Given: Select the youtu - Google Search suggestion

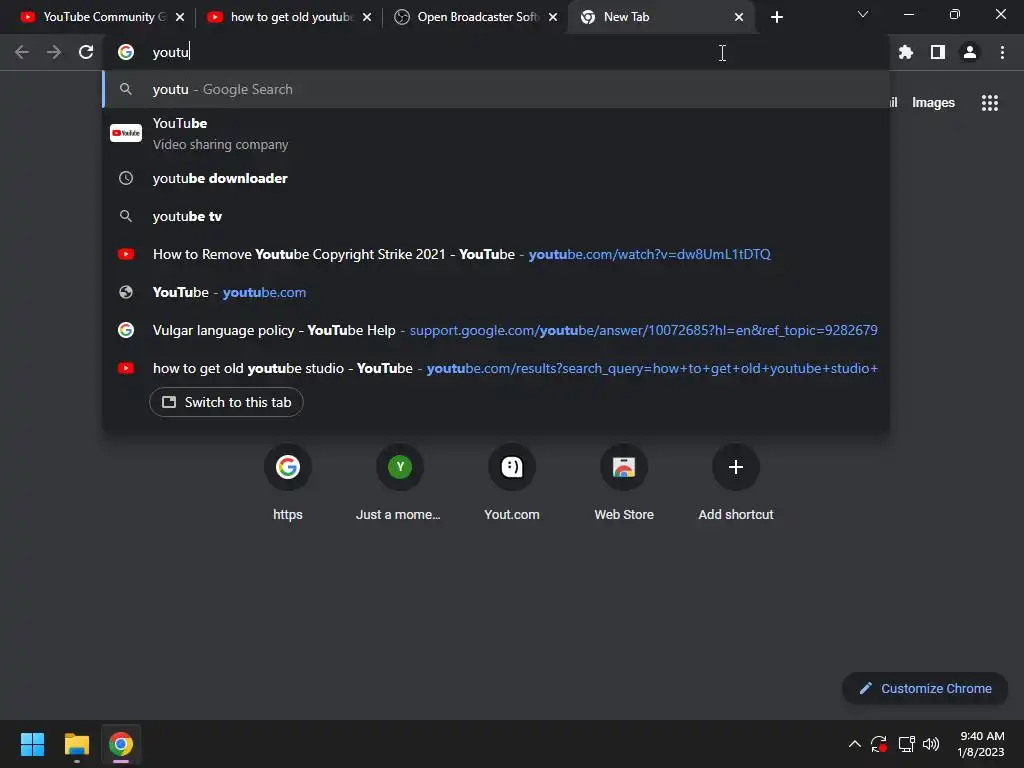Looking at the screenshot, I should tap(496, 89).
